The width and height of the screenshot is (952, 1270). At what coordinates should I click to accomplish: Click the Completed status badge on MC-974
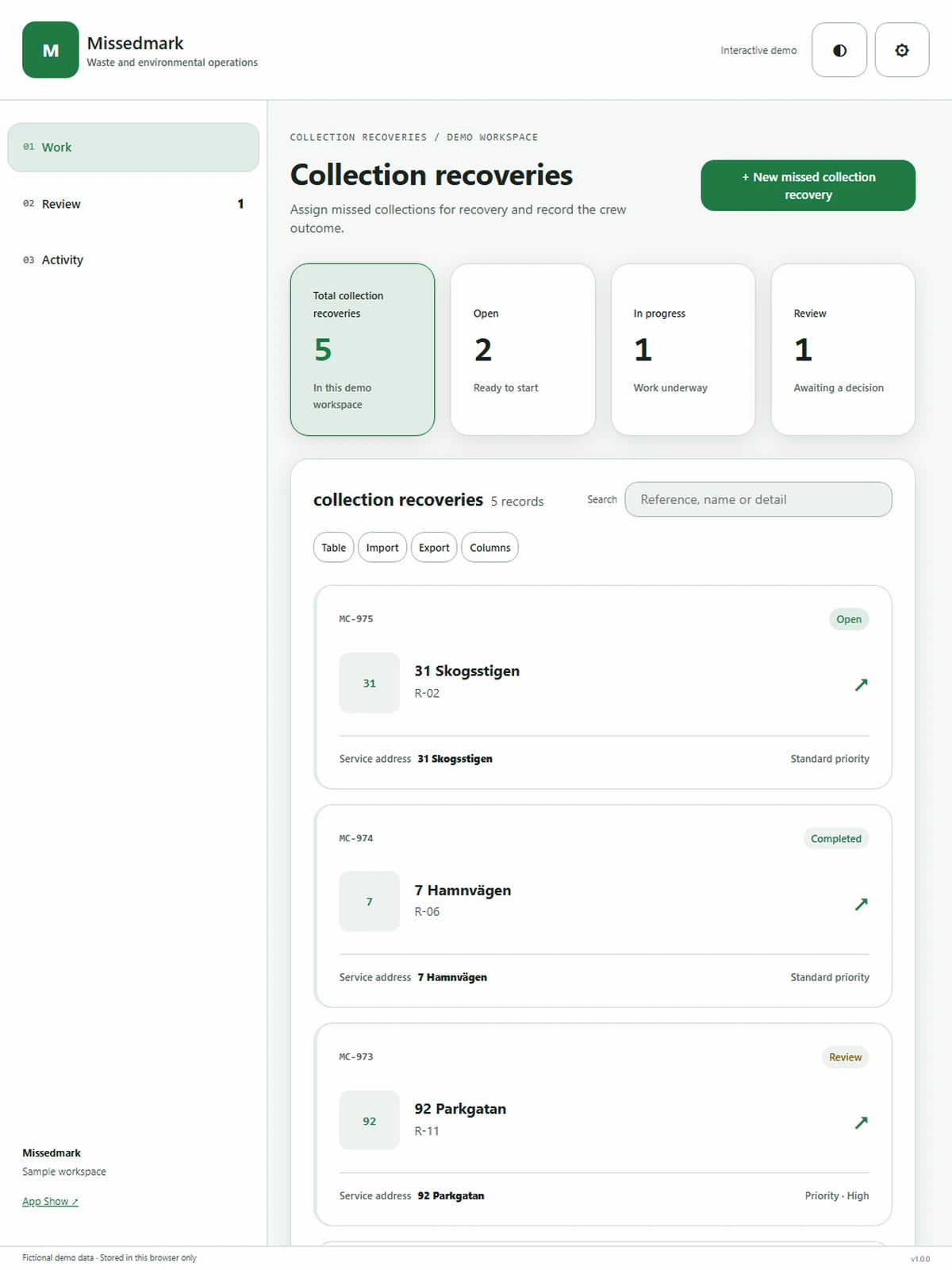point(836,838)
